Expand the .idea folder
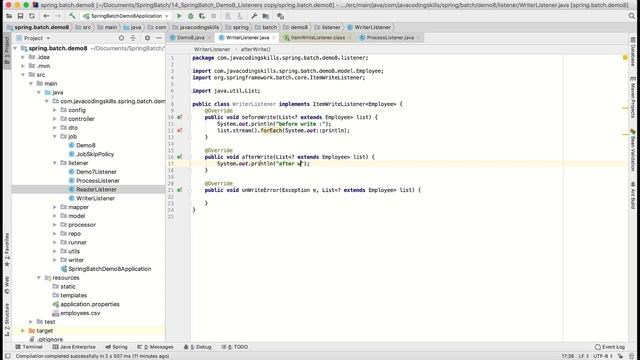 23,57
